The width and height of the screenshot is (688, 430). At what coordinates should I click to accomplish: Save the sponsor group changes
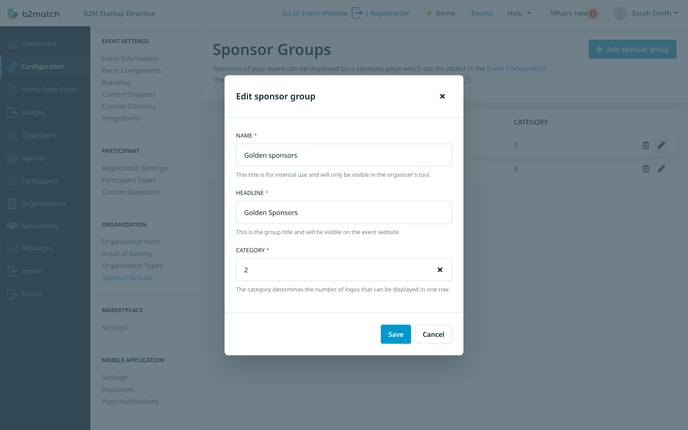(x=396, y=334)
